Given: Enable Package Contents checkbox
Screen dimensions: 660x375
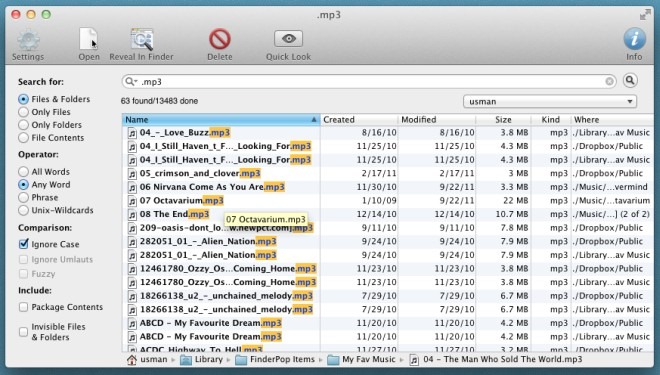Looking at the screenshot, I should (x=24, y=307).
